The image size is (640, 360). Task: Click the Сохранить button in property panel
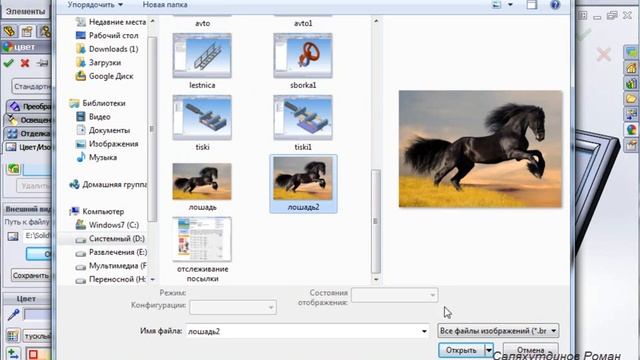pyautogui.click(x=31, y=276)
